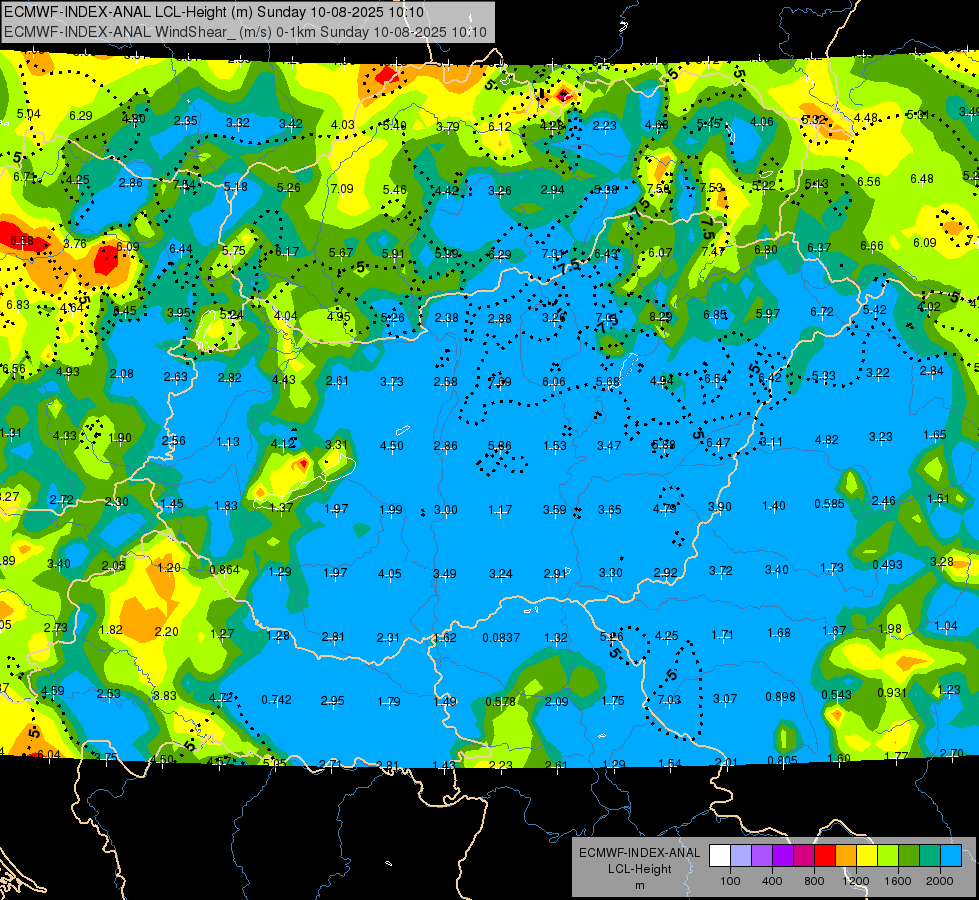Click the legend scale label 100
This screenshot has width=979, height=900.
731,881
